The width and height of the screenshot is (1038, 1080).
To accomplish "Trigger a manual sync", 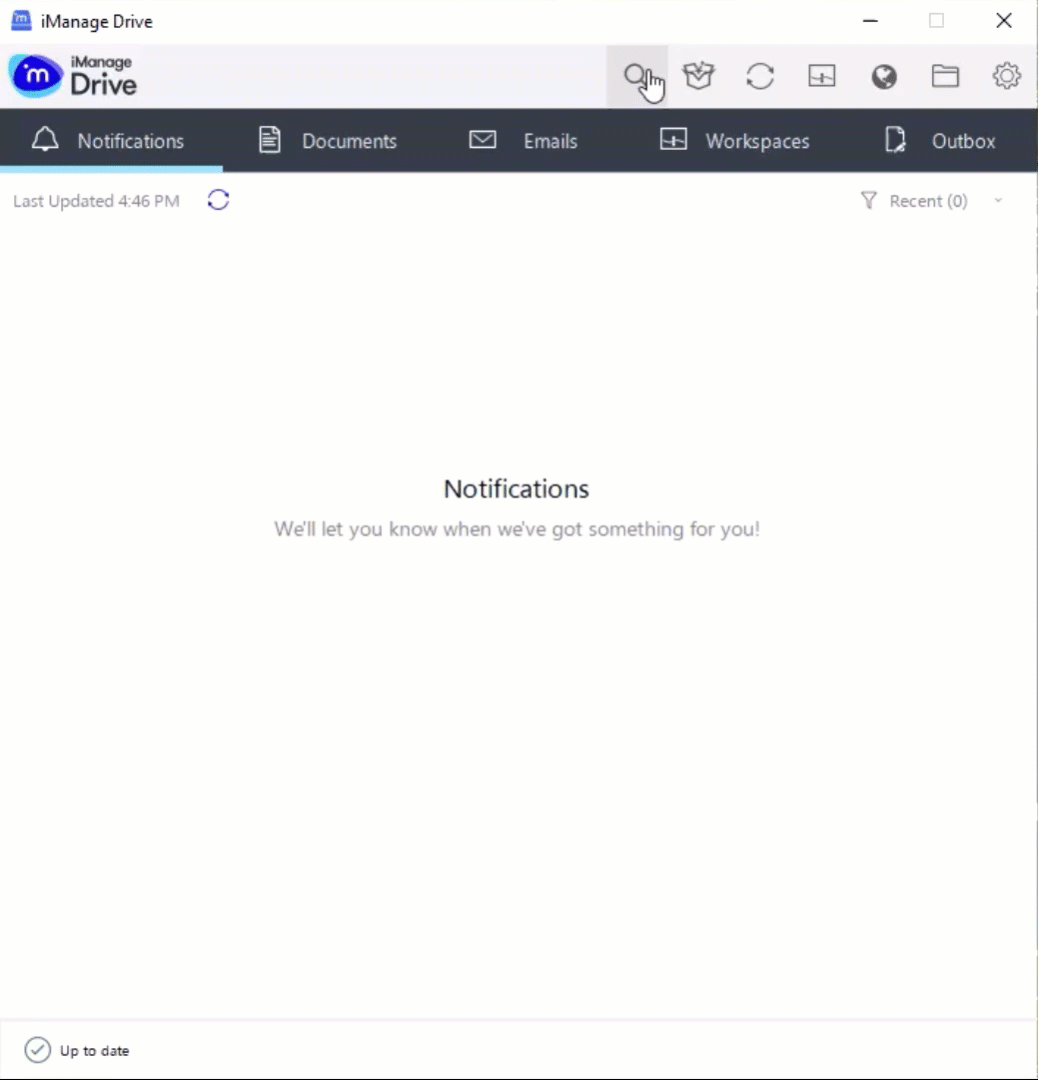I will pos(760,76).
